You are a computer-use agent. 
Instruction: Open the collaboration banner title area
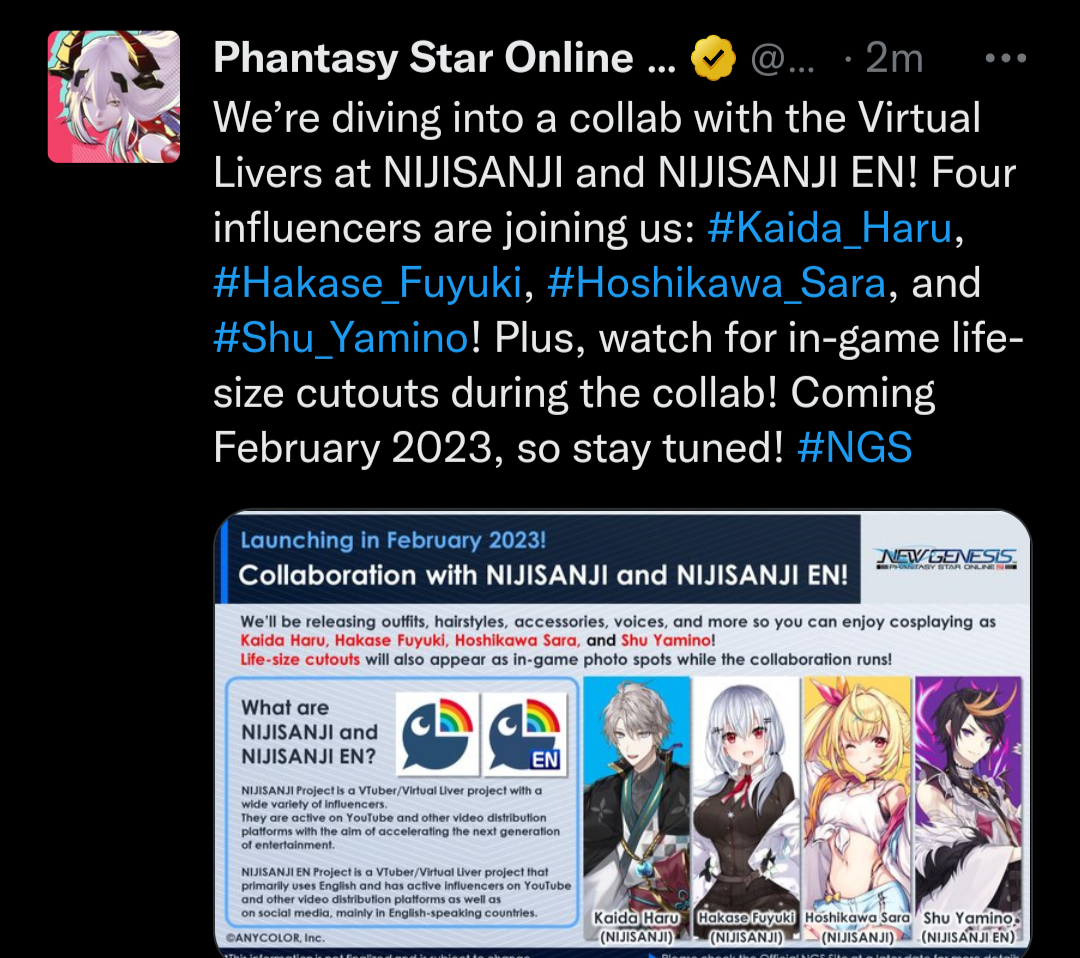point(539,559)
